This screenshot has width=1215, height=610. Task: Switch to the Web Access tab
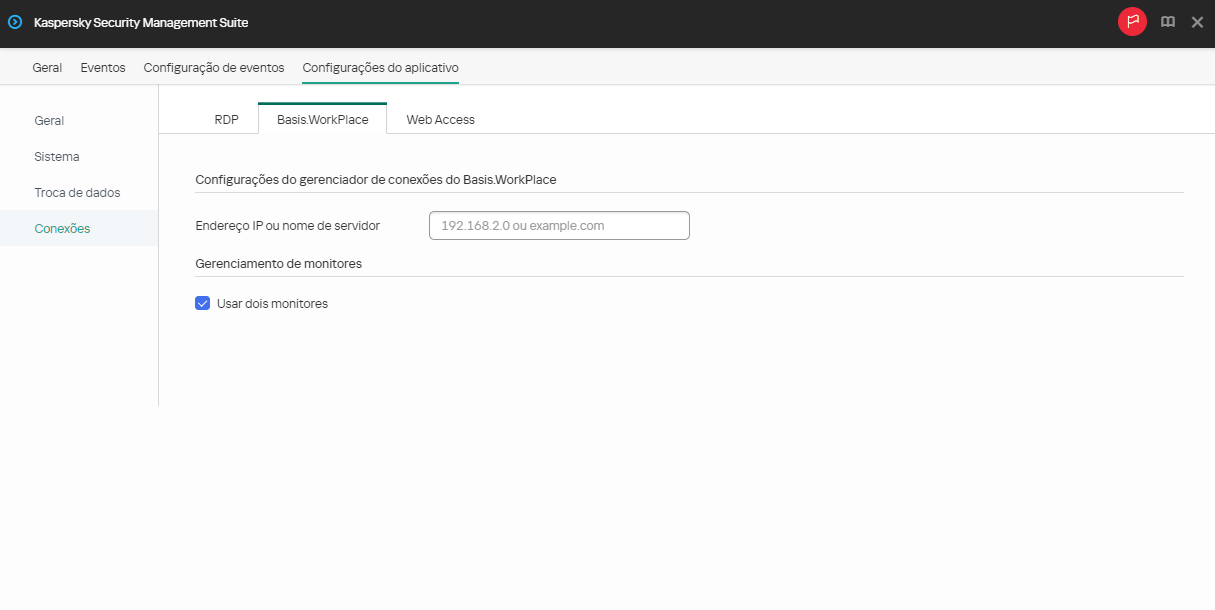tap(439, 118)
